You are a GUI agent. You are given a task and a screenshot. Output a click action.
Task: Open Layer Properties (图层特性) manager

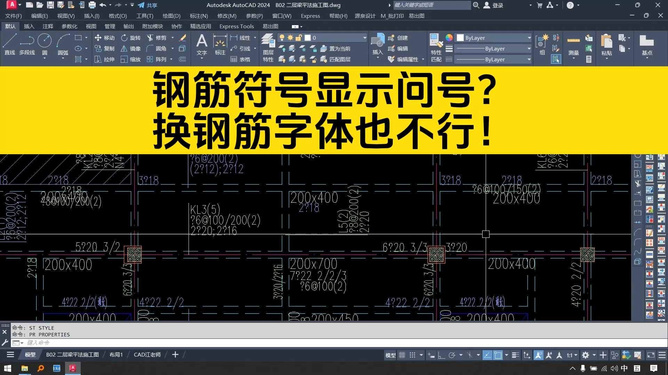tap(268, 48)
